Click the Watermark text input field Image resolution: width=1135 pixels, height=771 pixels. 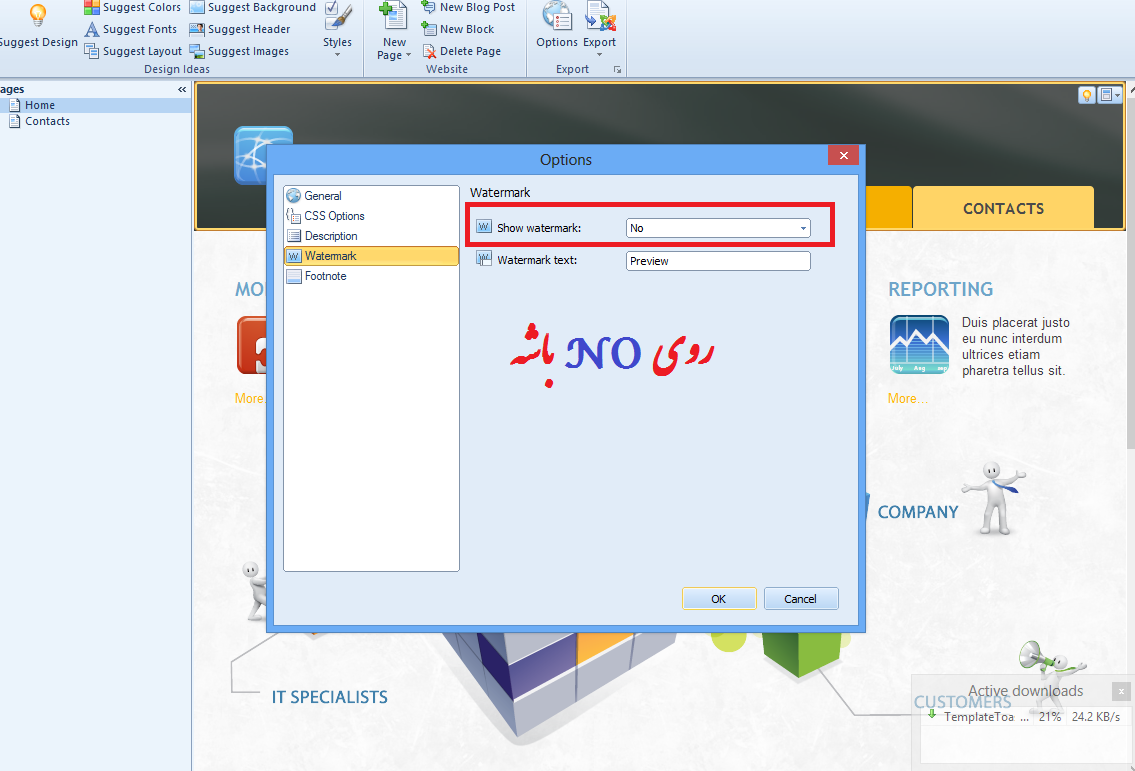point(718,261)
